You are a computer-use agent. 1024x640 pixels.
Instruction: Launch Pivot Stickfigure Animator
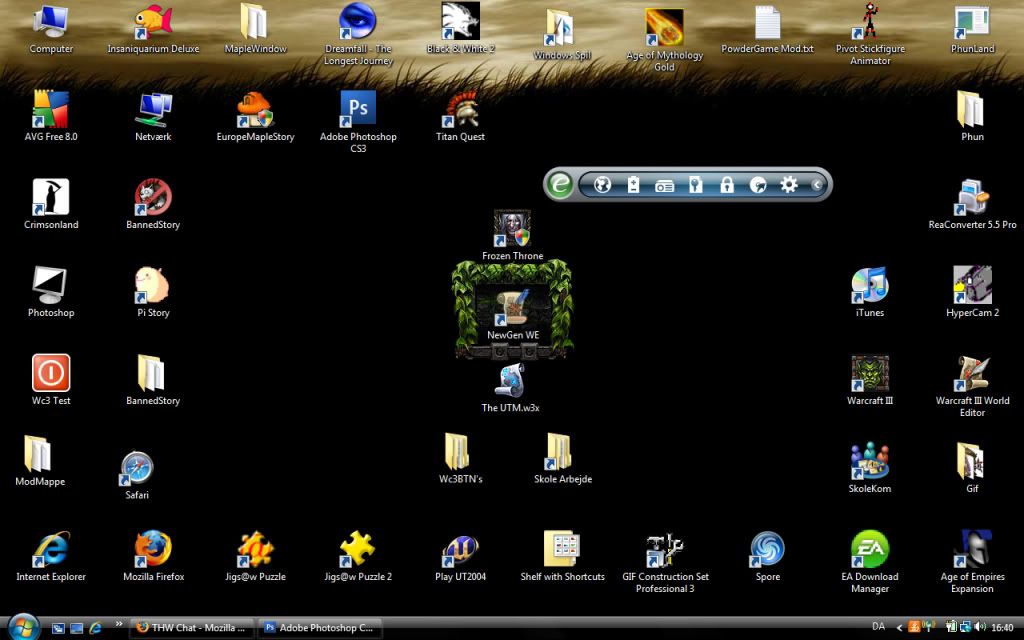(x=870, y=34)
